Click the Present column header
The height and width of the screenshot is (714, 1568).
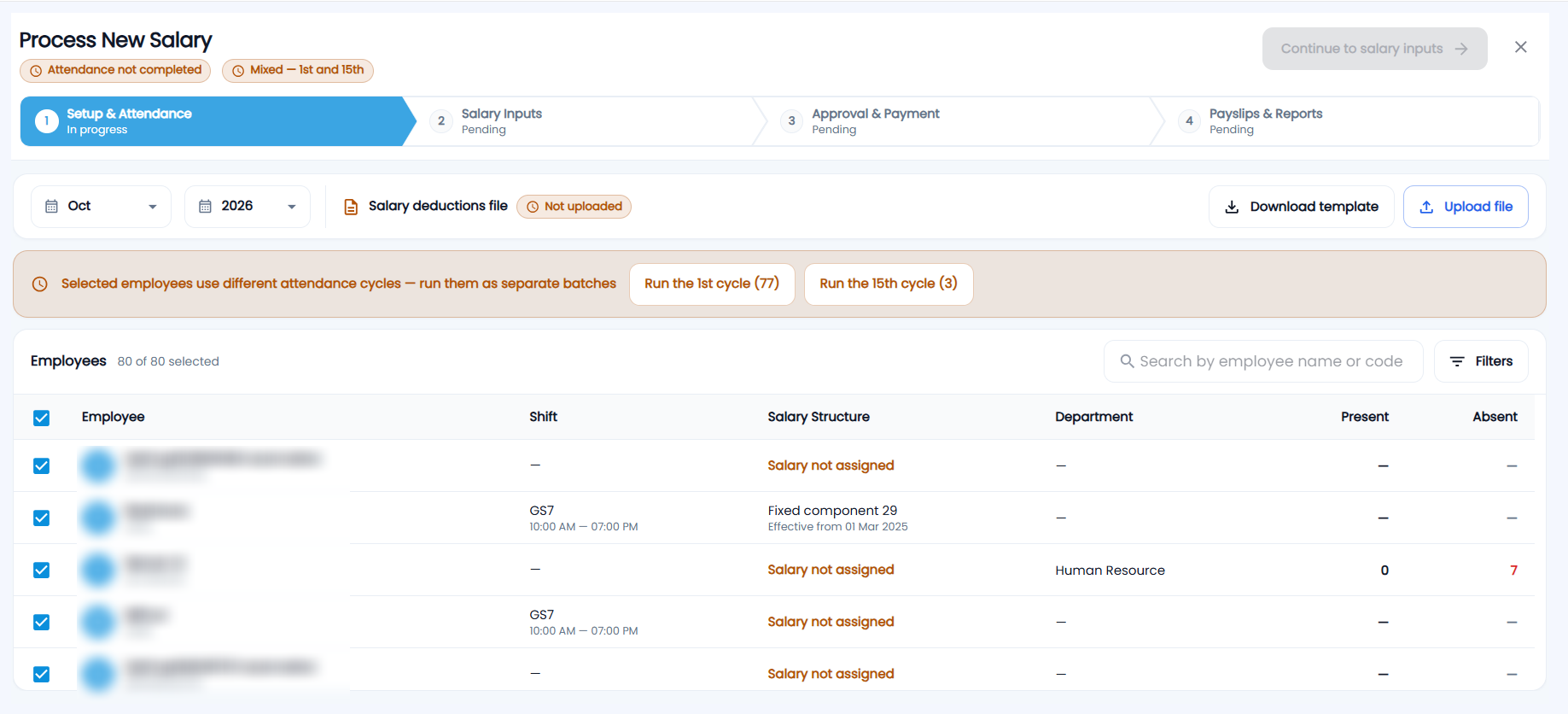(1365, 417)
